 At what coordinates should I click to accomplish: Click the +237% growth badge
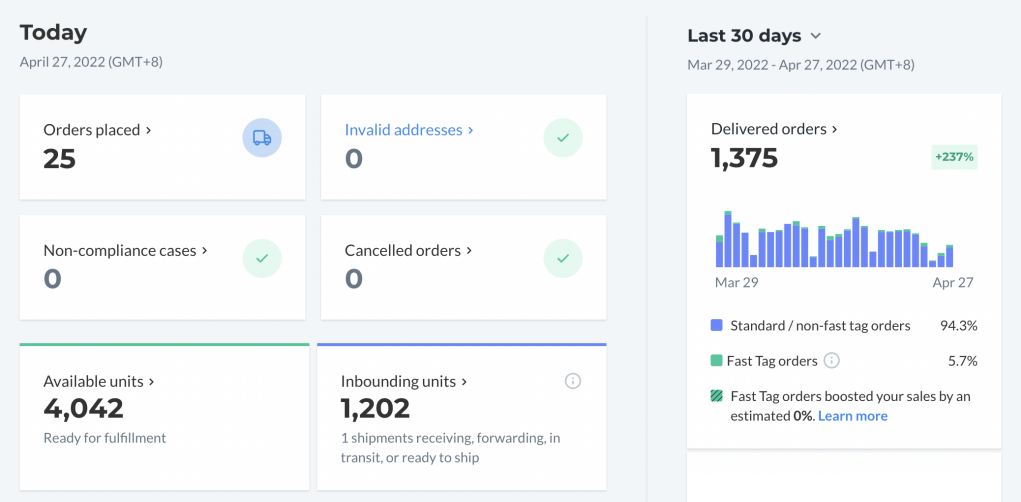[x=954, y=157]
